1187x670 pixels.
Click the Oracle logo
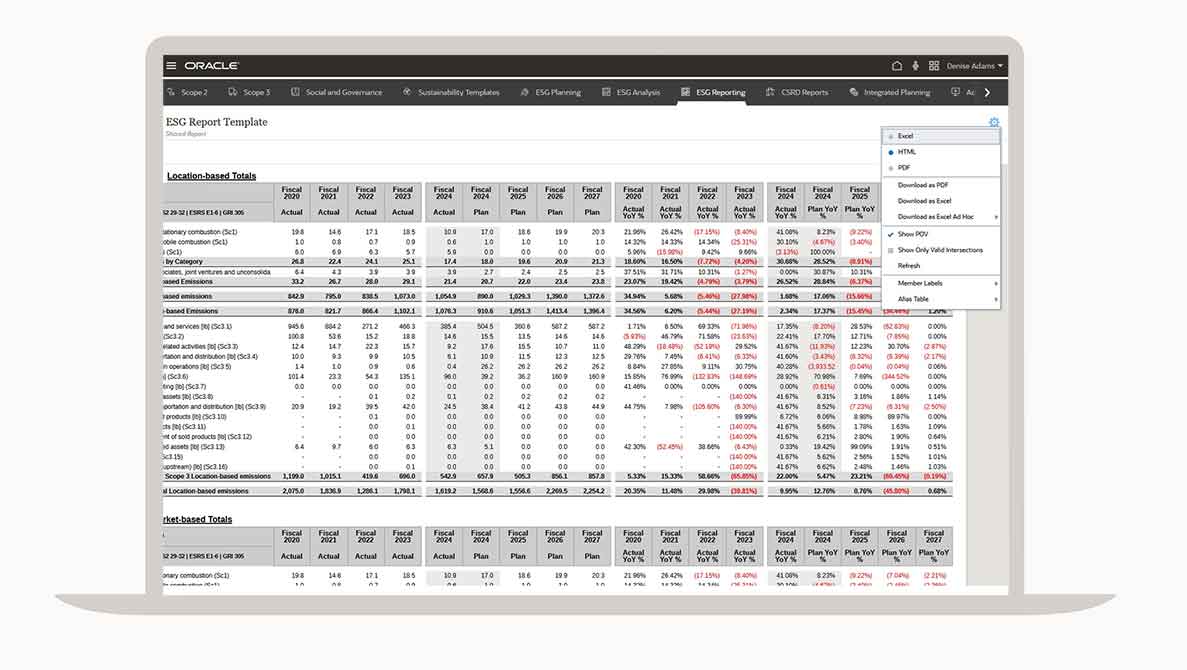[211, 66]
